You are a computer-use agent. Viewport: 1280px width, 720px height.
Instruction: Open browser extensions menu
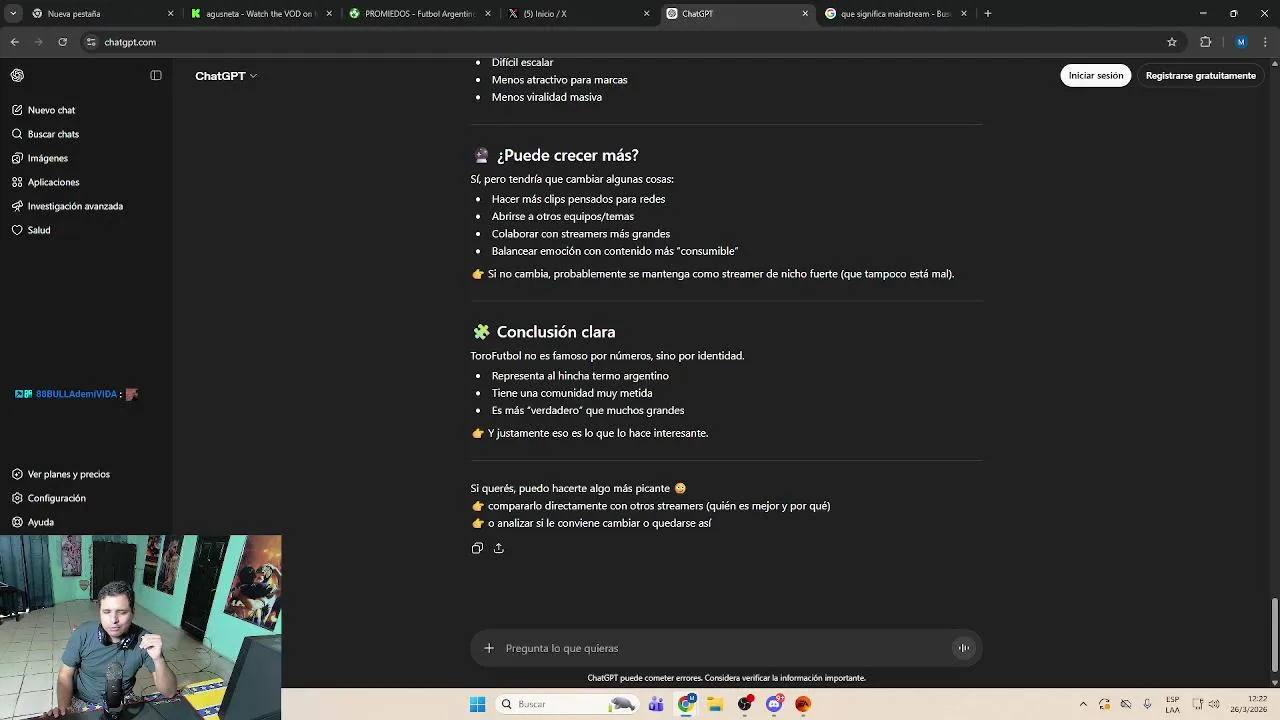click(x=1205, y=42)
